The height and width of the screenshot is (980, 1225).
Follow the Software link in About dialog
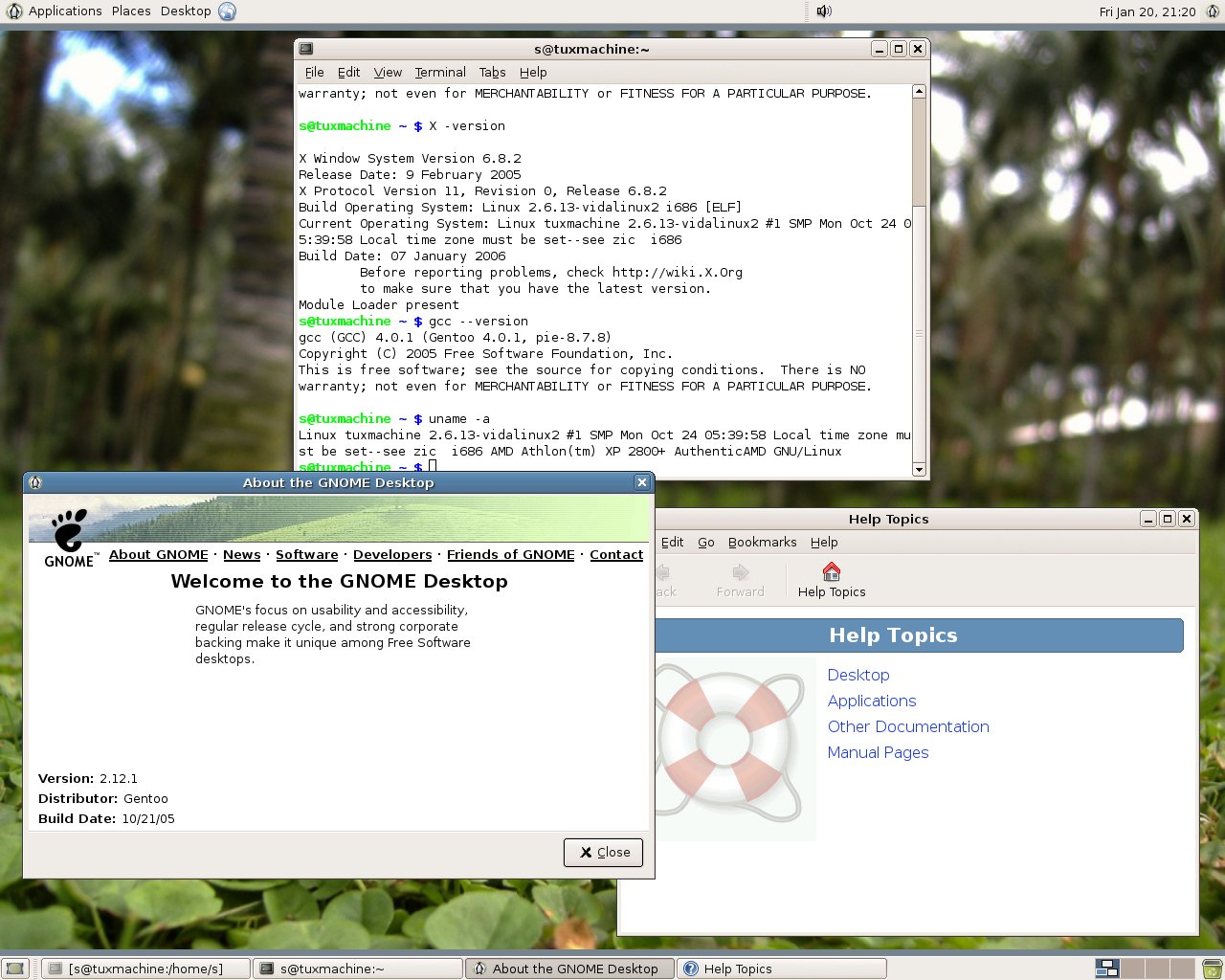click(307, 555)
